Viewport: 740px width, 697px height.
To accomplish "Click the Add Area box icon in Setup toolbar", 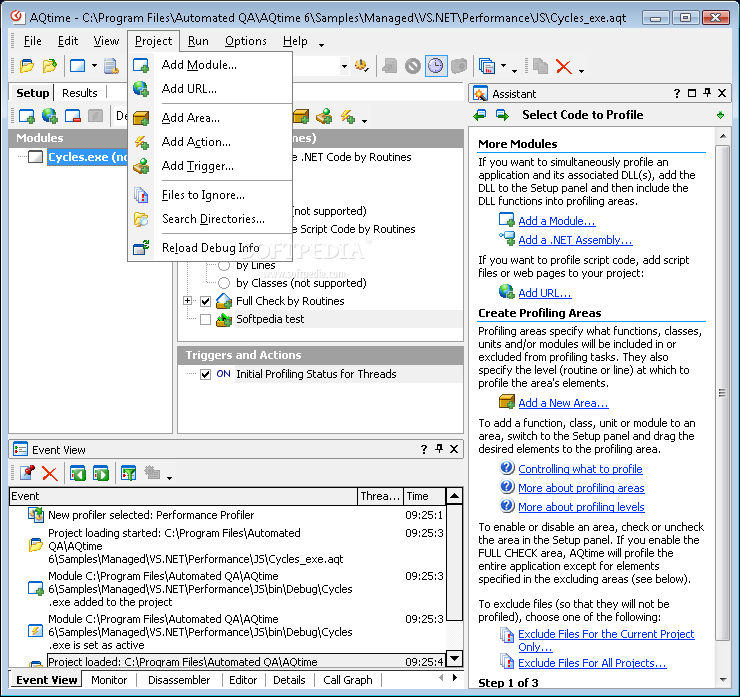I will [301, 116].
